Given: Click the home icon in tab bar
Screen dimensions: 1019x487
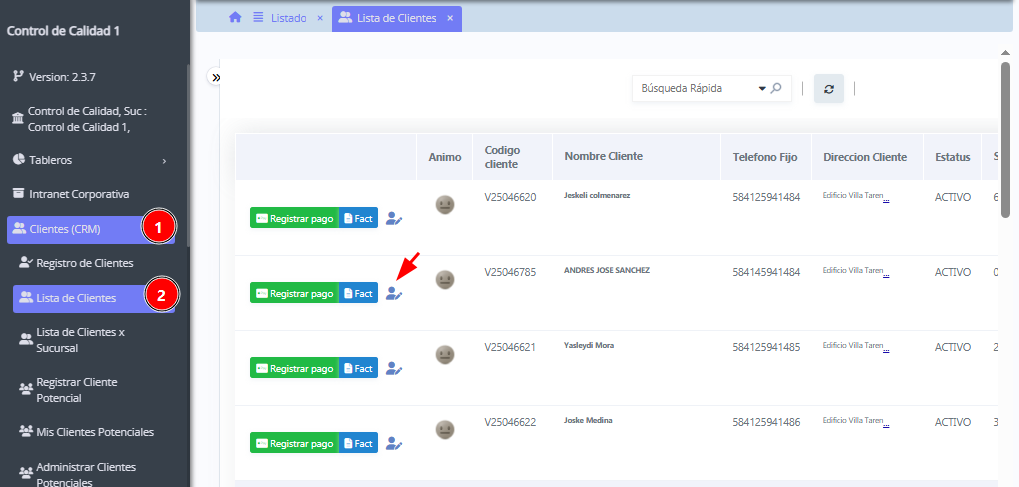Looking at the screenshot, I should [x=235, y=18].
